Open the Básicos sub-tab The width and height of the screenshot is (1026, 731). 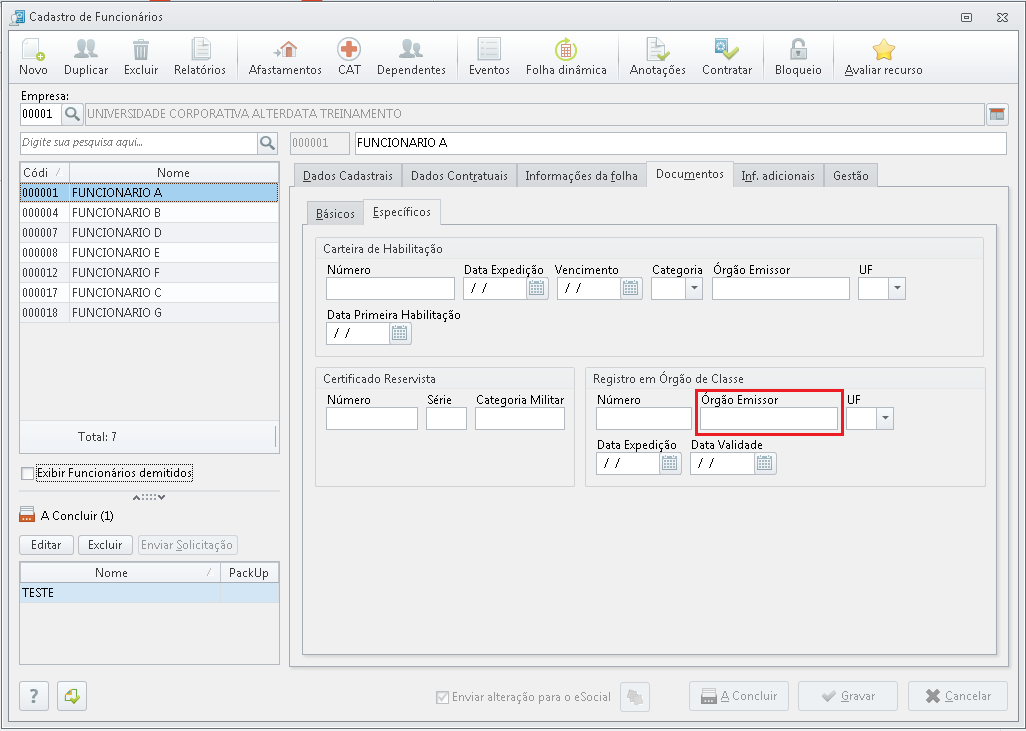(335, 213)
